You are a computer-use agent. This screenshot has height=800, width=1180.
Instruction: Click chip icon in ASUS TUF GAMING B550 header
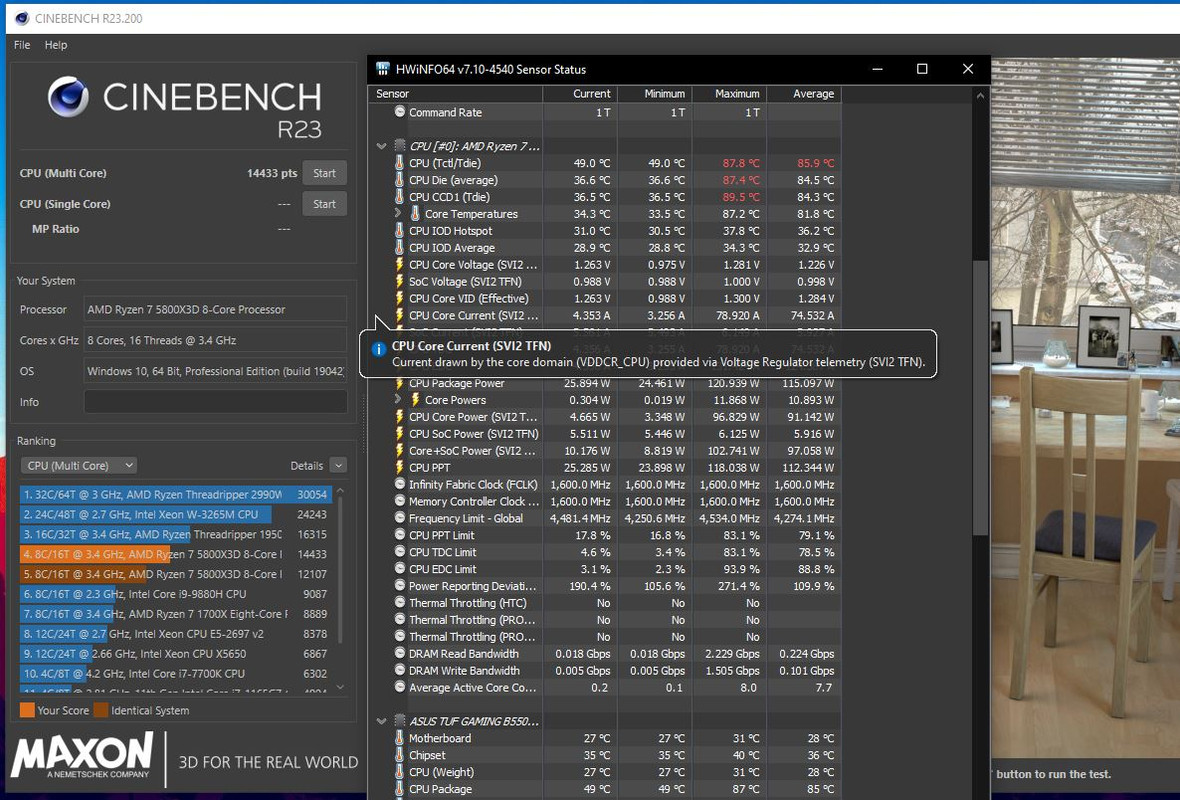pyautogui.click(x=400, y=721)
